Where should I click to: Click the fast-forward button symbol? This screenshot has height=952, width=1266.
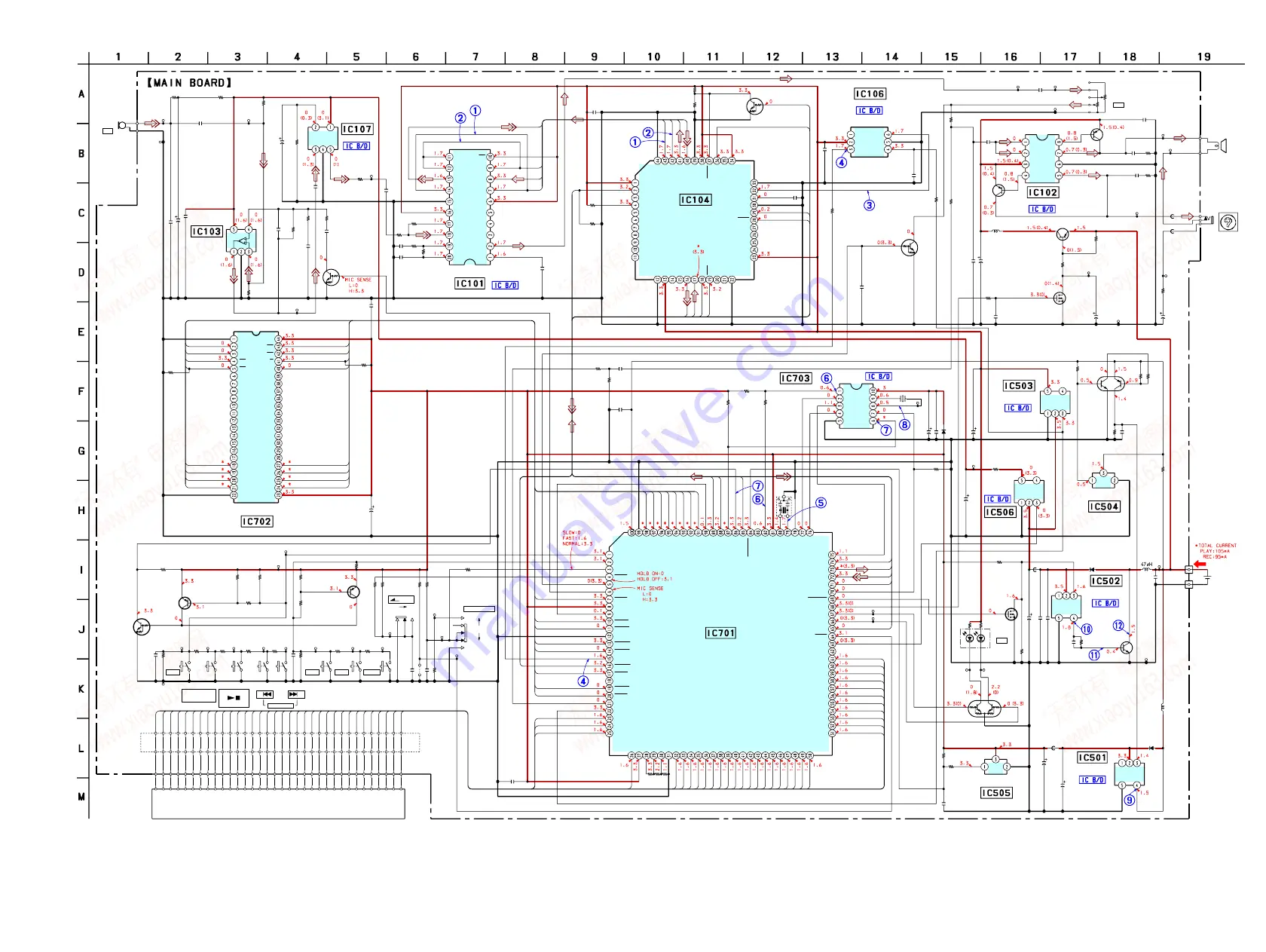point(295,694)
